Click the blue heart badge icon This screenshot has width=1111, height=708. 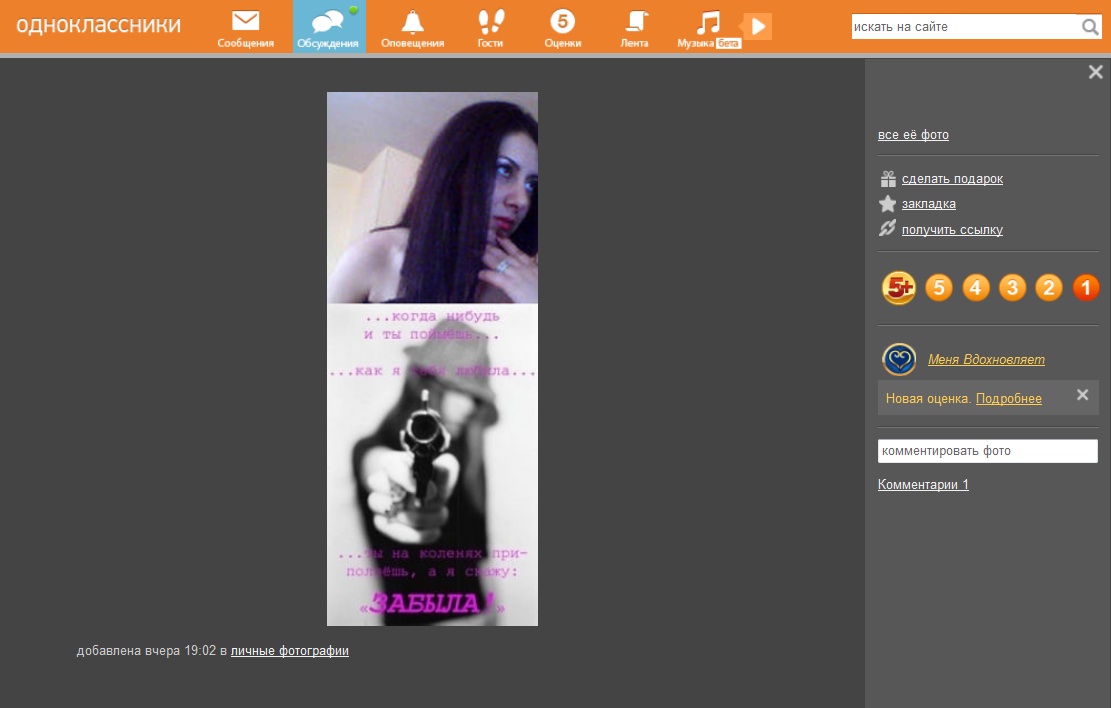tap(898, 359)
